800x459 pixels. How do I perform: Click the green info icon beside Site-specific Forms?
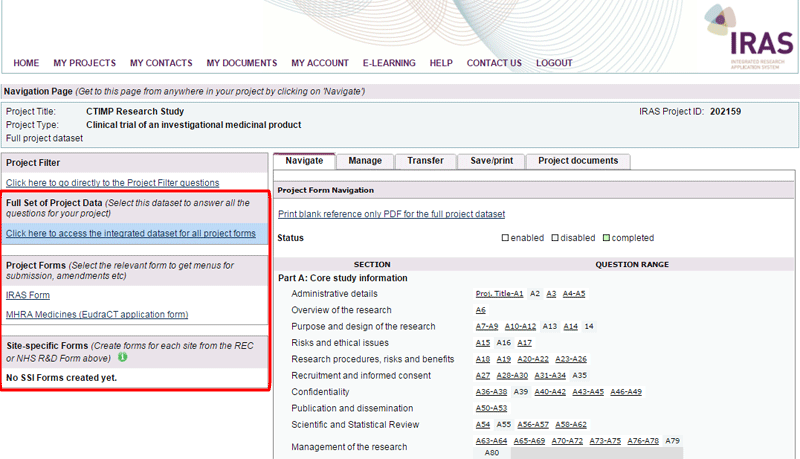point(122,358)
